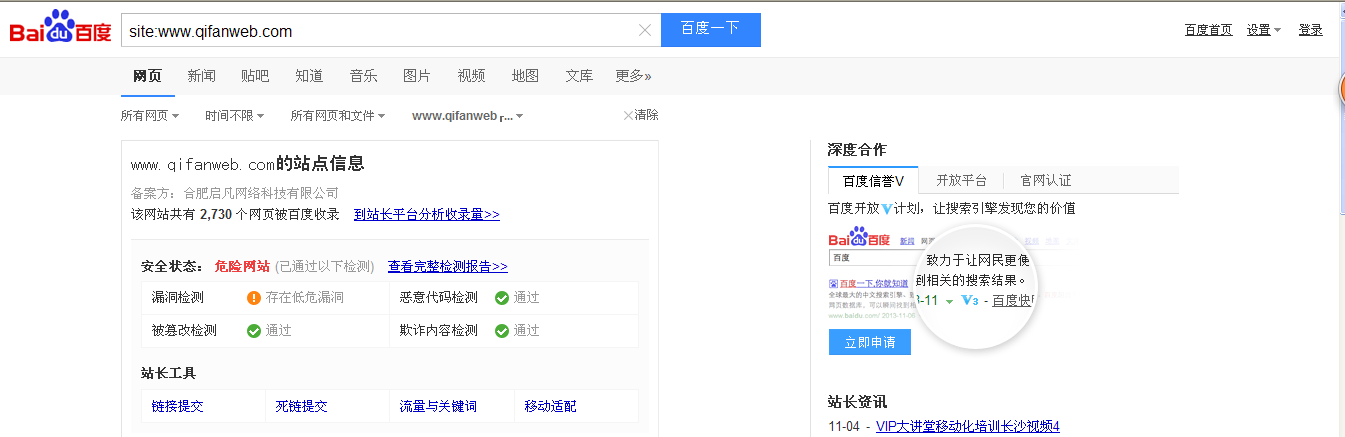Select the 百度信誉V tab
Image resolution: width=1345 pixels, height=437 pixels.
click(x=873, y=181)
